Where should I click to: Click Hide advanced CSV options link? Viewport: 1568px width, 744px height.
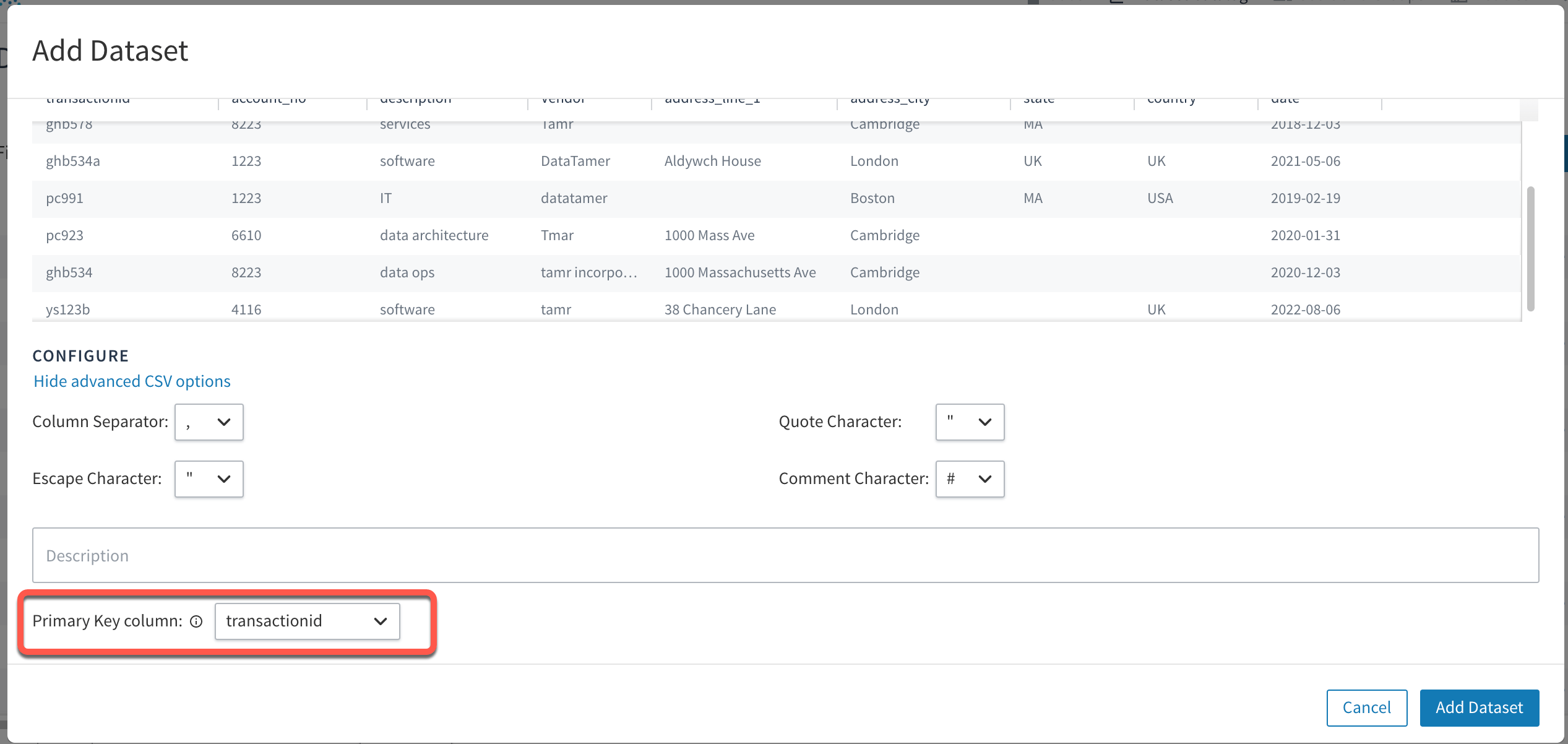click(132, 381)
